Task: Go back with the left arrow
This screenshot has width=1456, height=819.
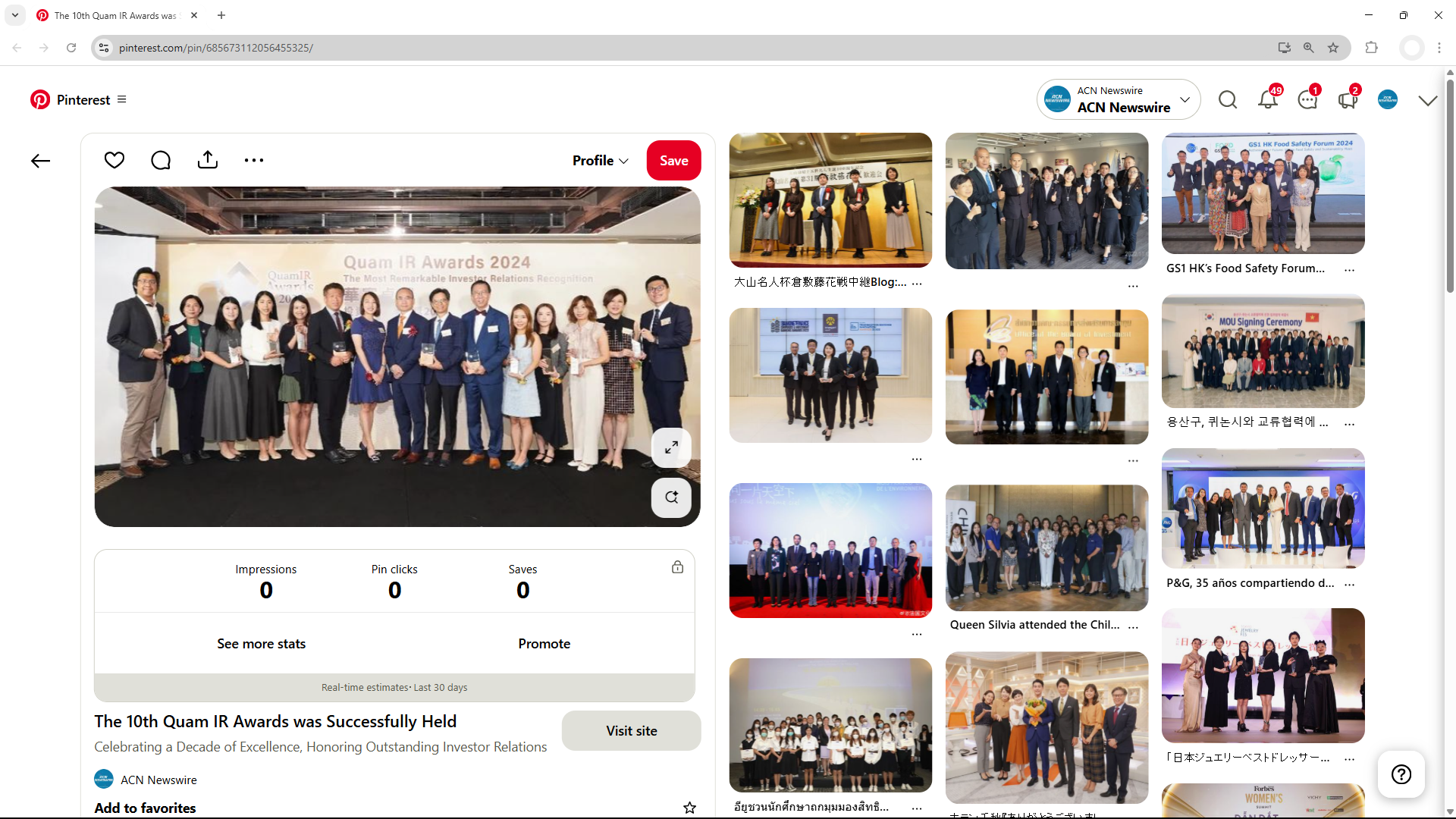Action: (x=40, y=161)
